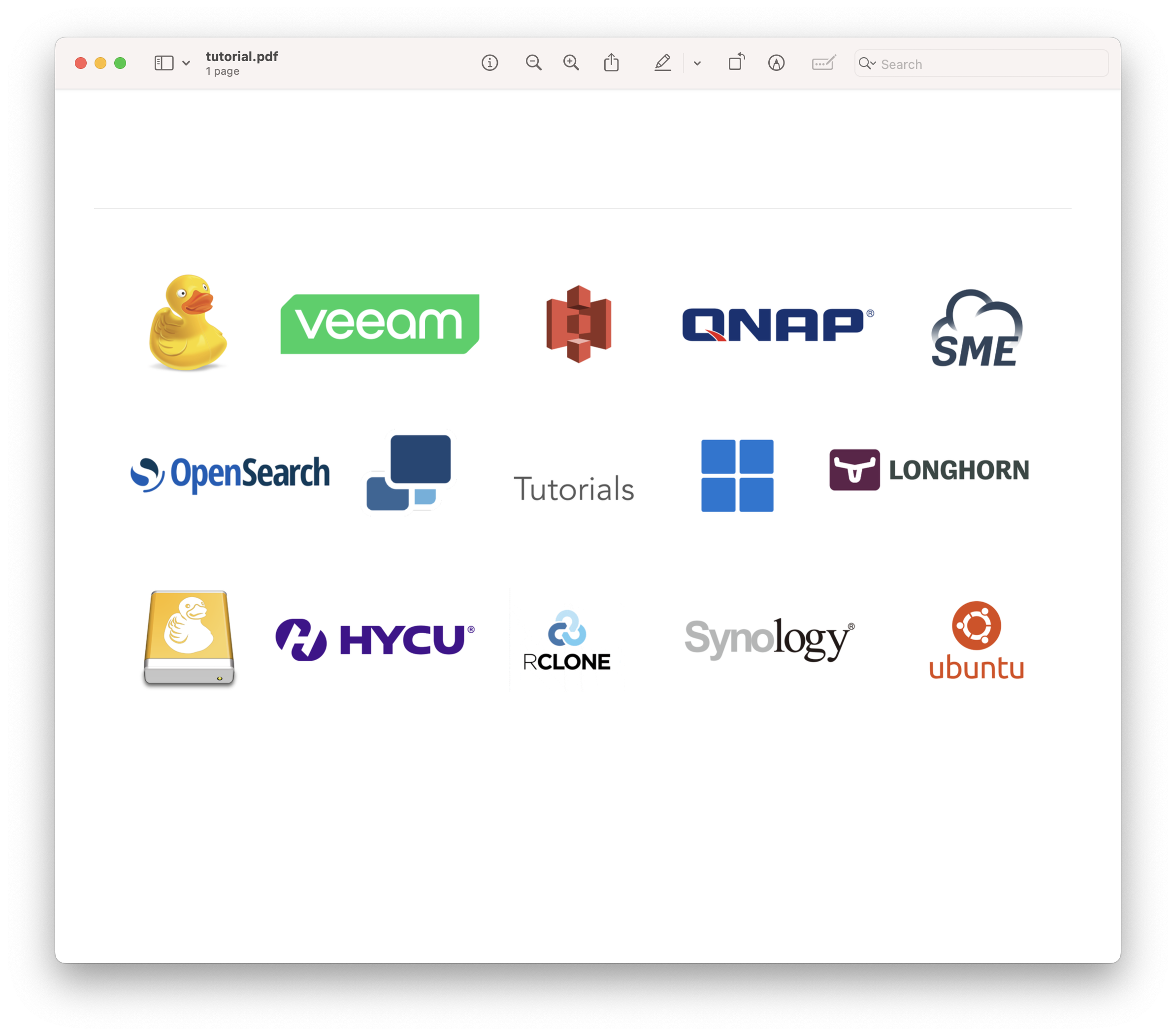Open the sidebar view options chevron
This screenshot has height=1036, width=1176.
(x=186, y=64)
